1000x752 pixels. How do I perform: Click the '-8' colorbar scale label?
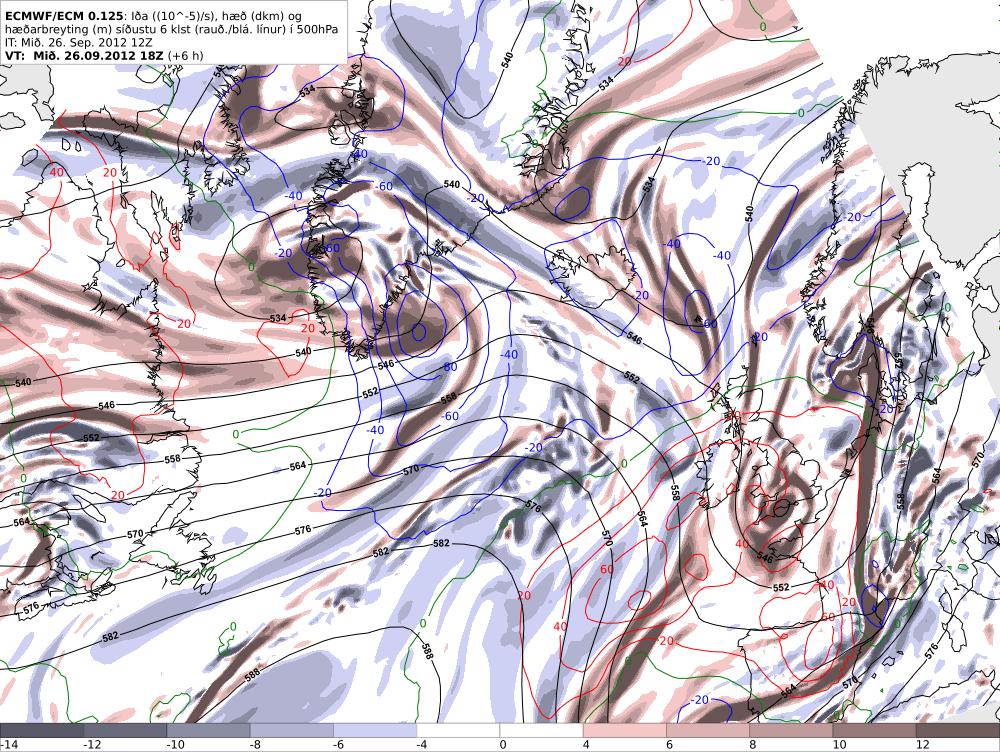256,744
